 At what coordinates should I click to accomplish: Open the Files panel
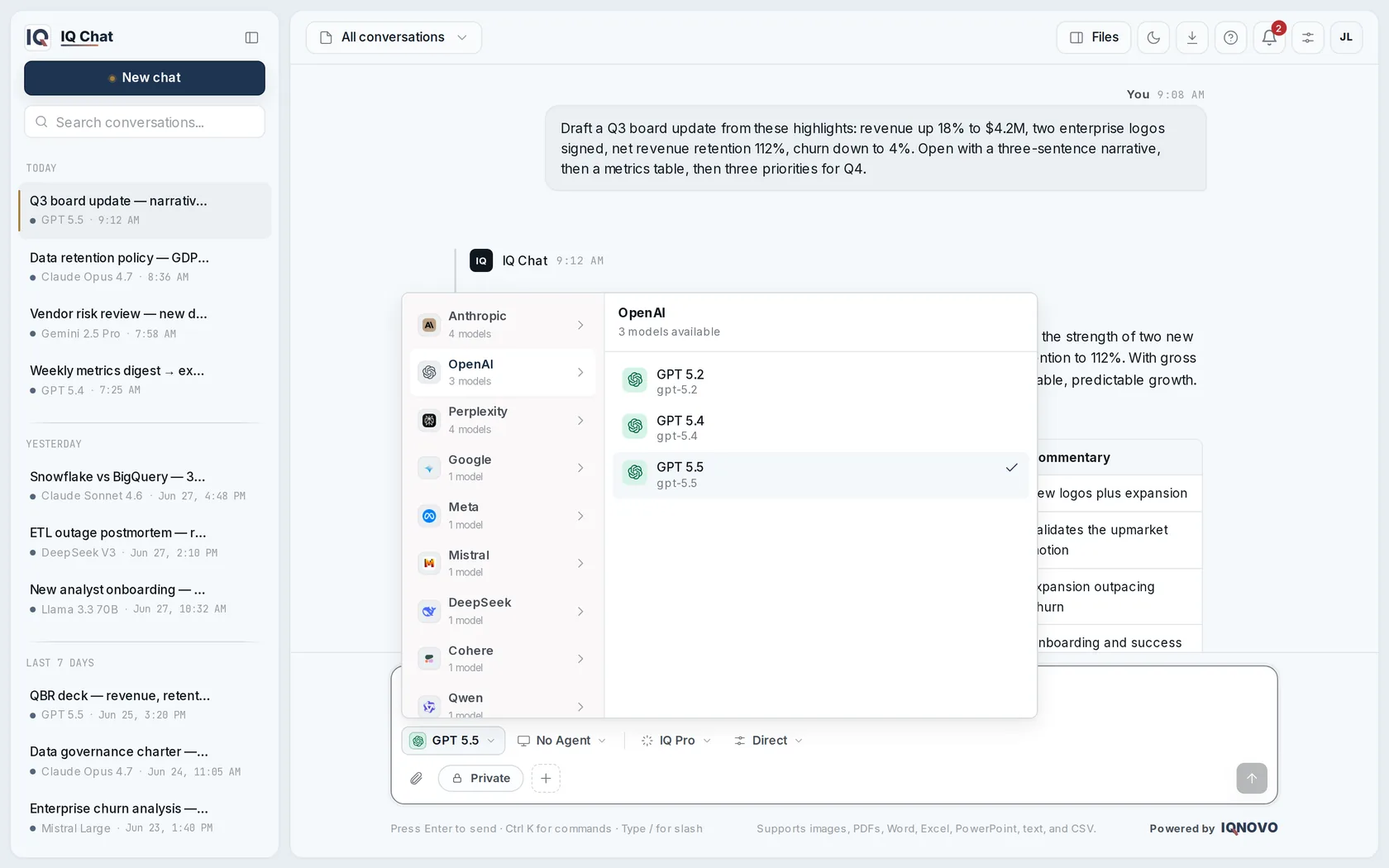tap(1094, 37)
